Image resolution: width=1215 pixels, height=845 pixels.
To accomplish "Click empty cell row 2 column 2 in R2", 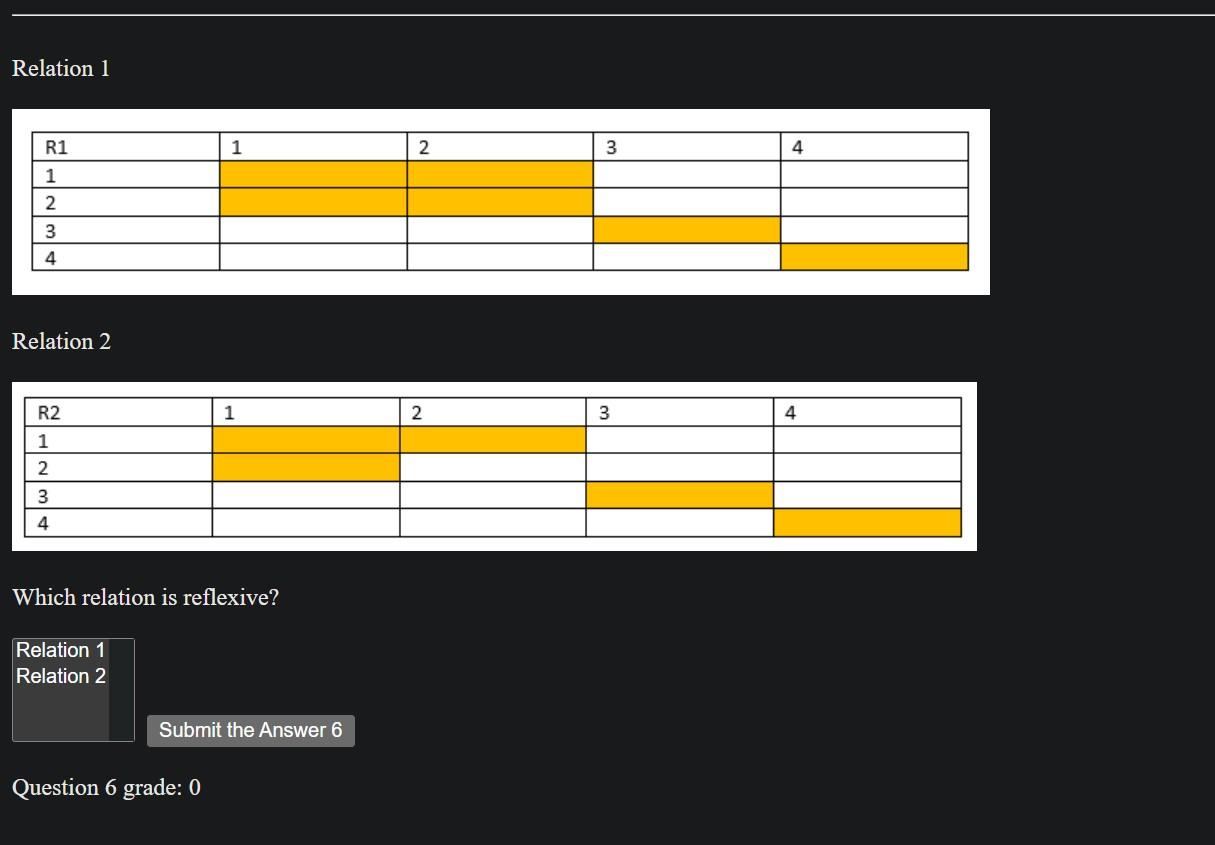I will [x=492, y=467].
